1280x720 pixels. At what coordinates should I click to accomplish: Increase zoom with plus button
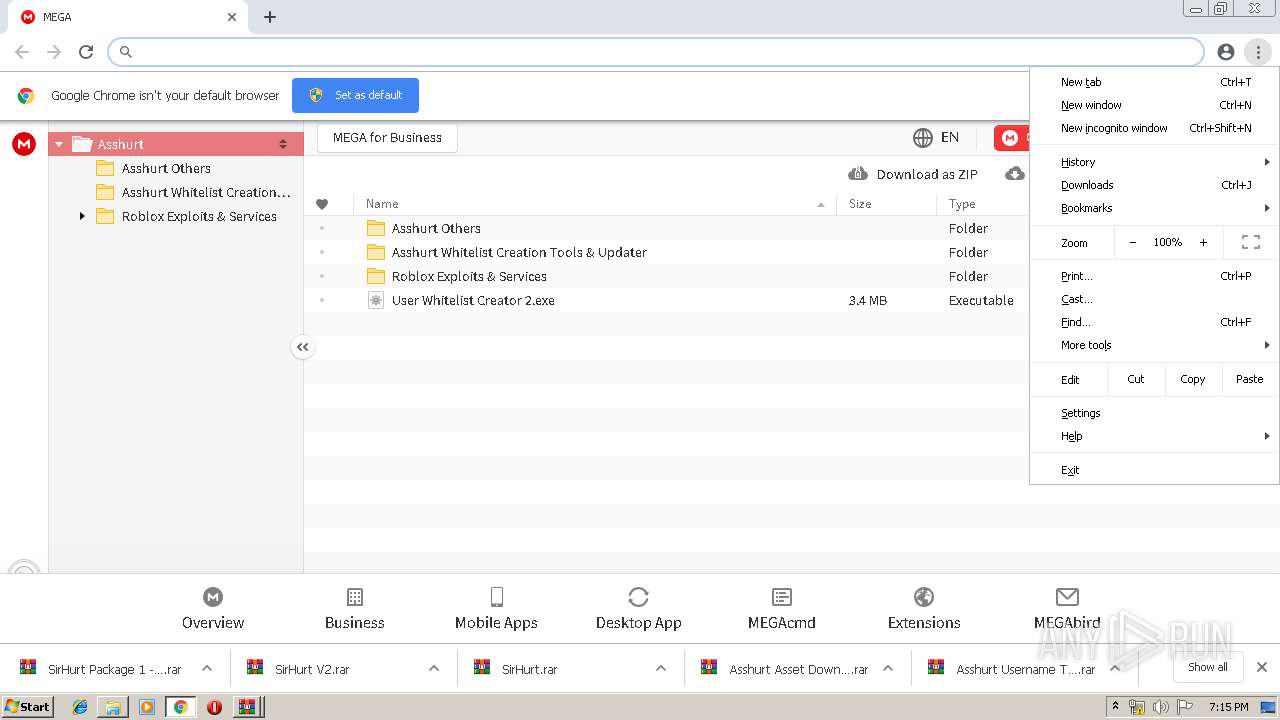(1203, 242)
